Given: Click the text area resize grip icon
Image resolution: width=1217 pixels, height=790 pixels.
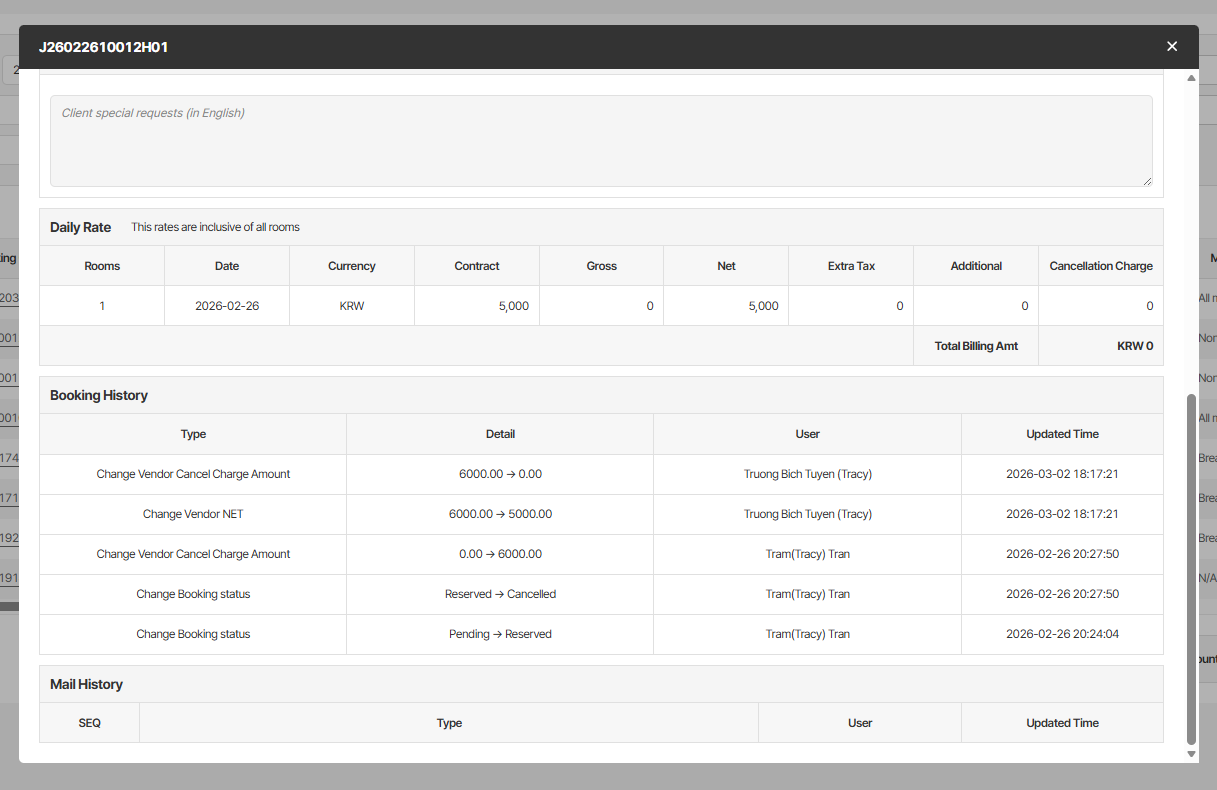Looking at the screenshot, I should coord(1147,181).
